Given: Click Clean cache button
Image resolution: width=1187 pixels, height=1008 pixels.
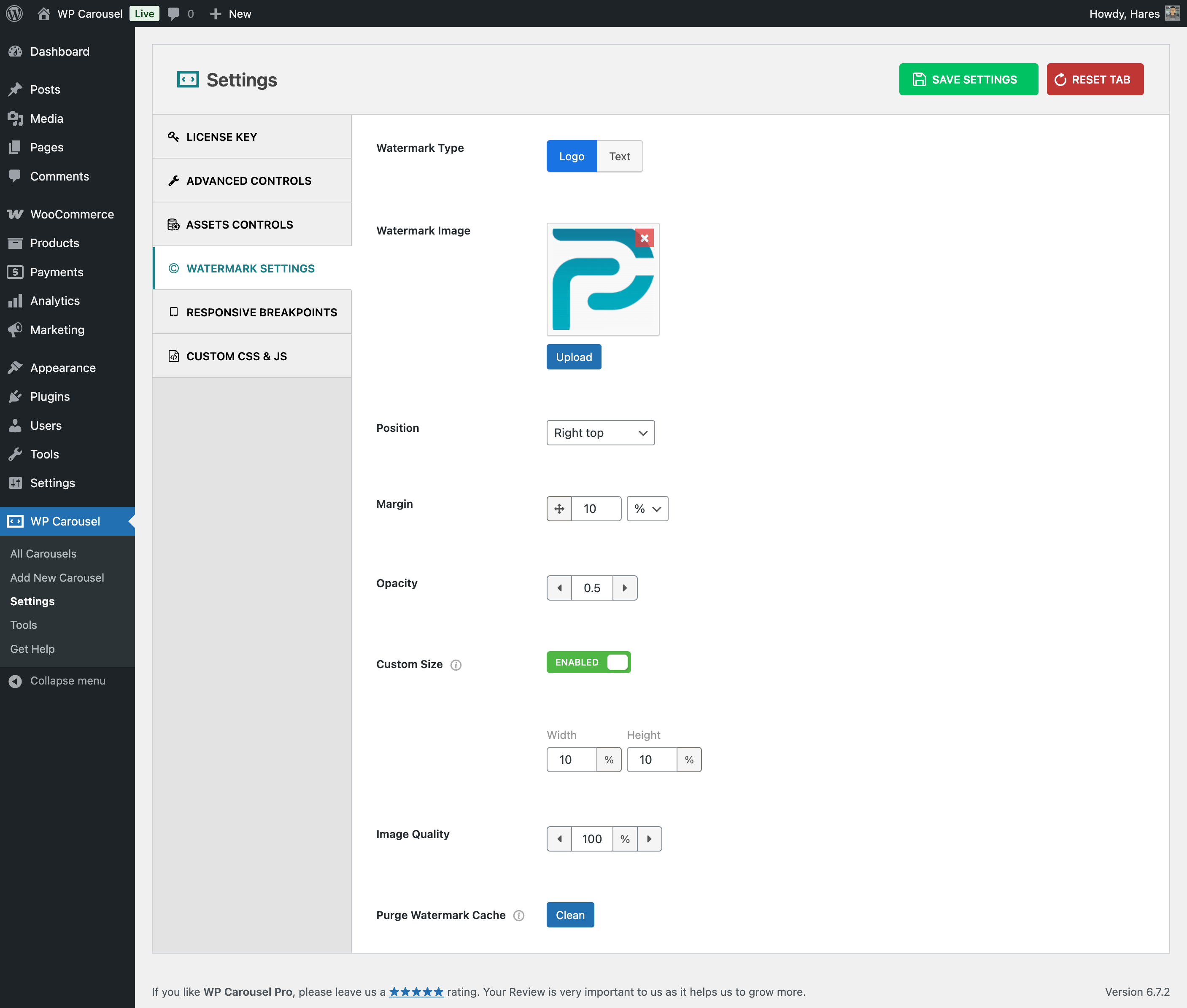Looking at the screenshot, I should pyautogui.click(x=570, y=915).
